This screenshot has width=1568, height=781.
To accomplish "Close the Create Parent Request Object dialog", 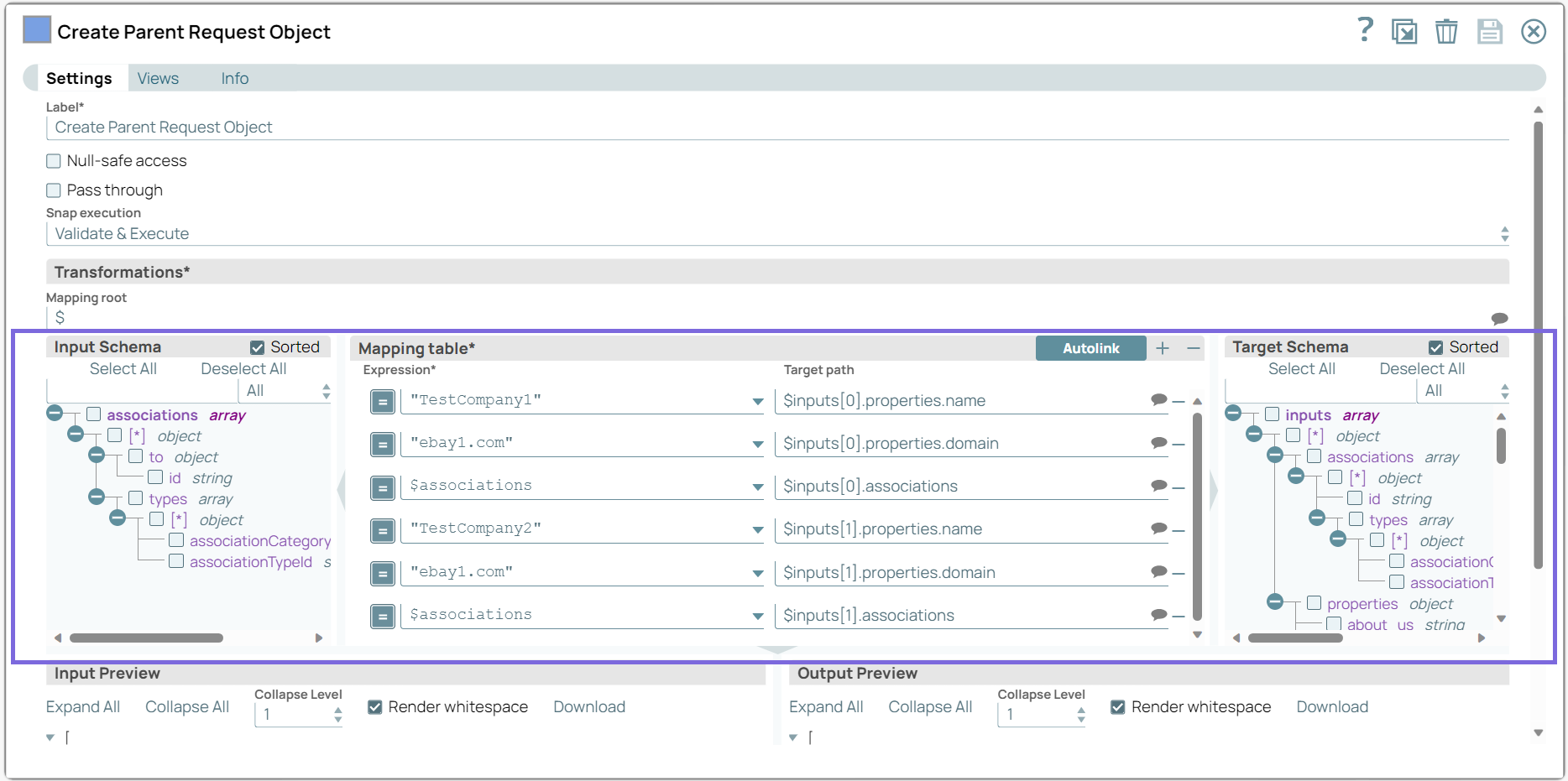I will click(1534, 32).
